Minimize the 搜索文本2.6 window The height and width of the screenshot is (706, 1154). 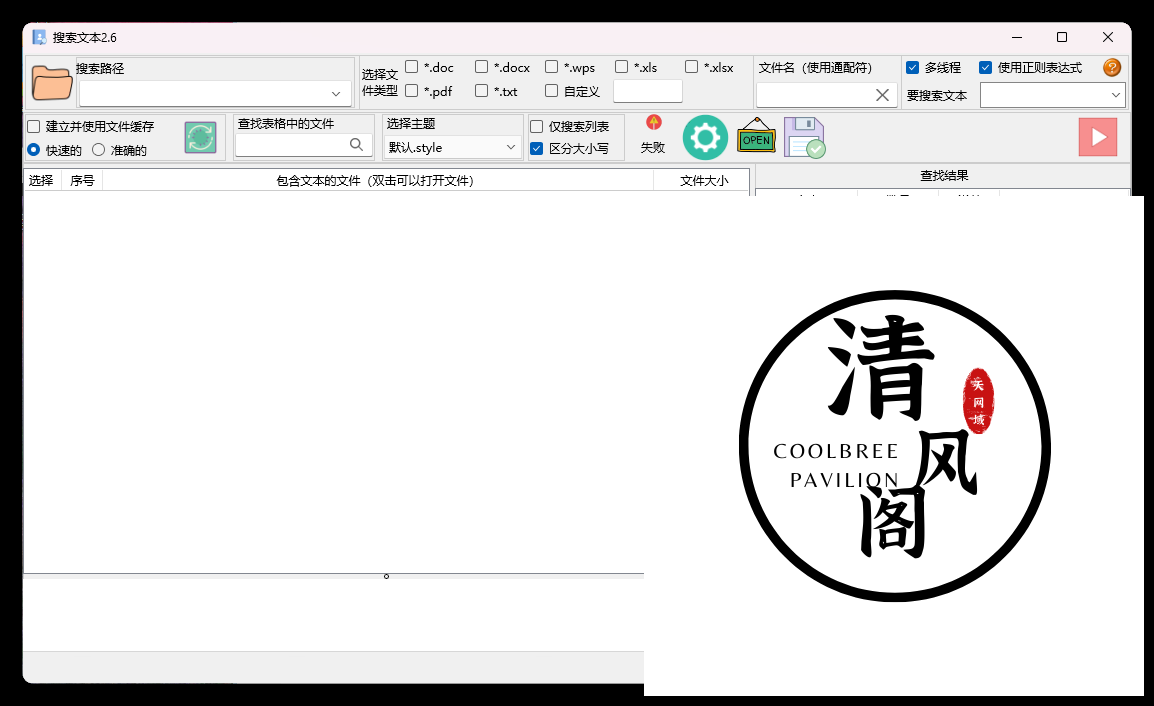point(1017,38)
